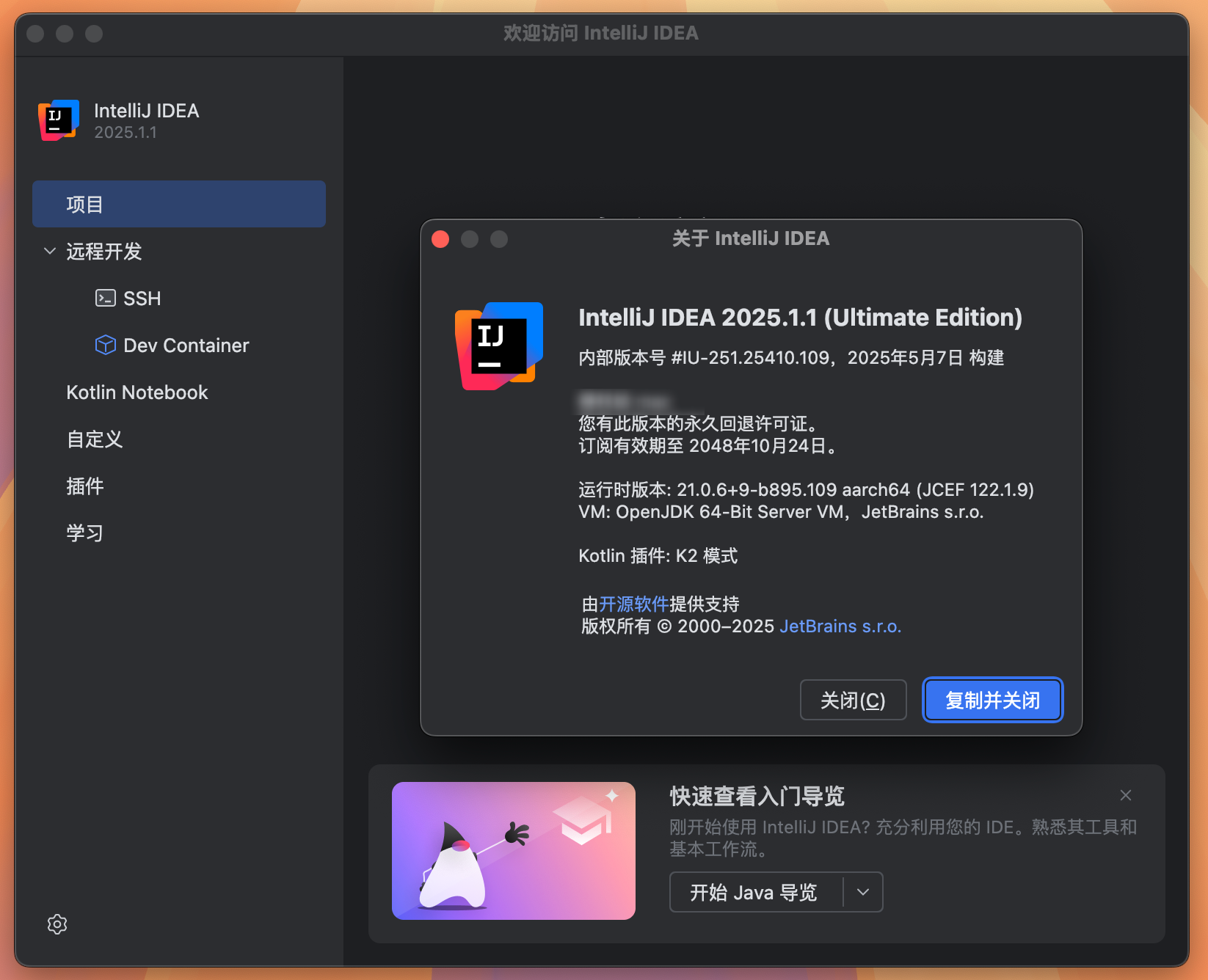The height and width of the screenshot is (980, 1208).
Task: Open the 学习 section
Action: pos(85,533)
